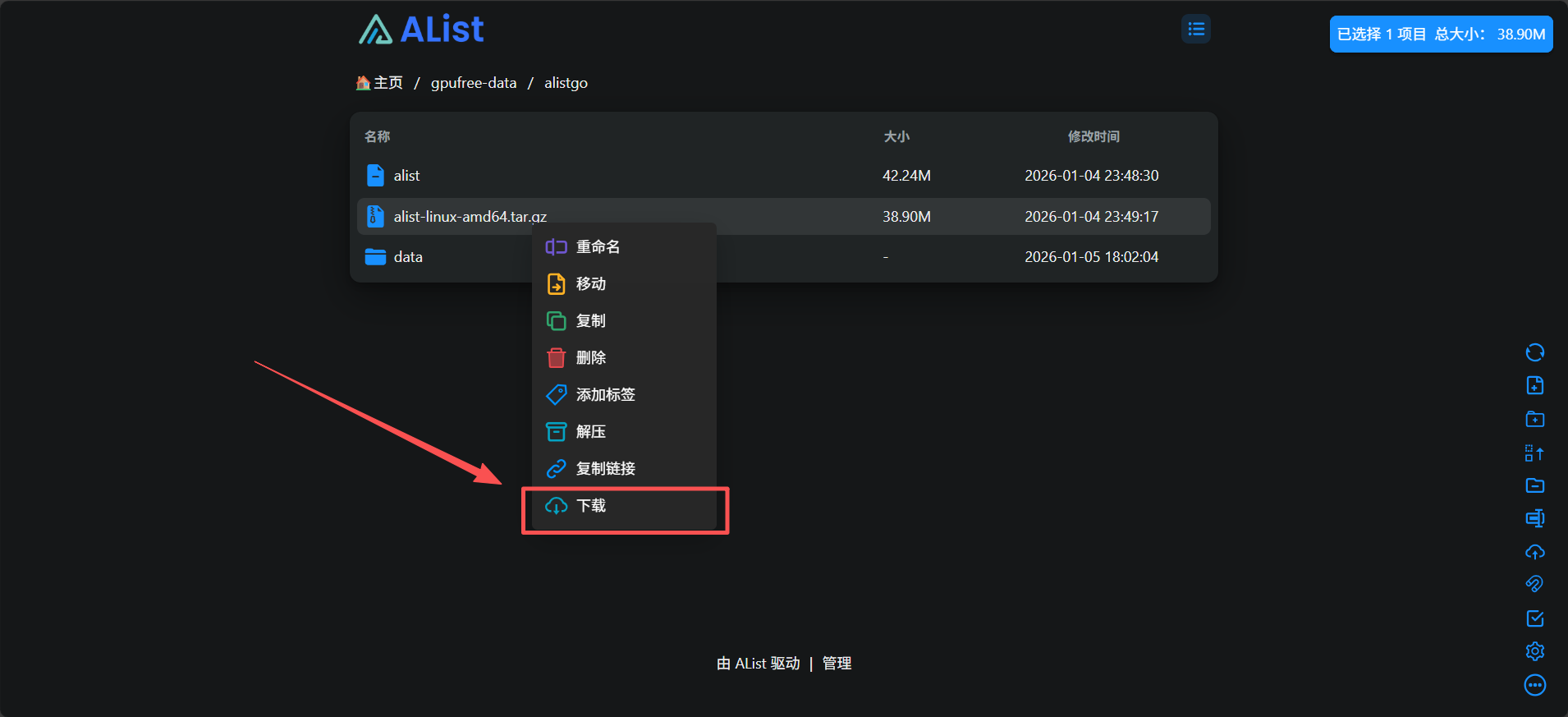Go to gpufree-data in breadcrumb

click(474, 83)
